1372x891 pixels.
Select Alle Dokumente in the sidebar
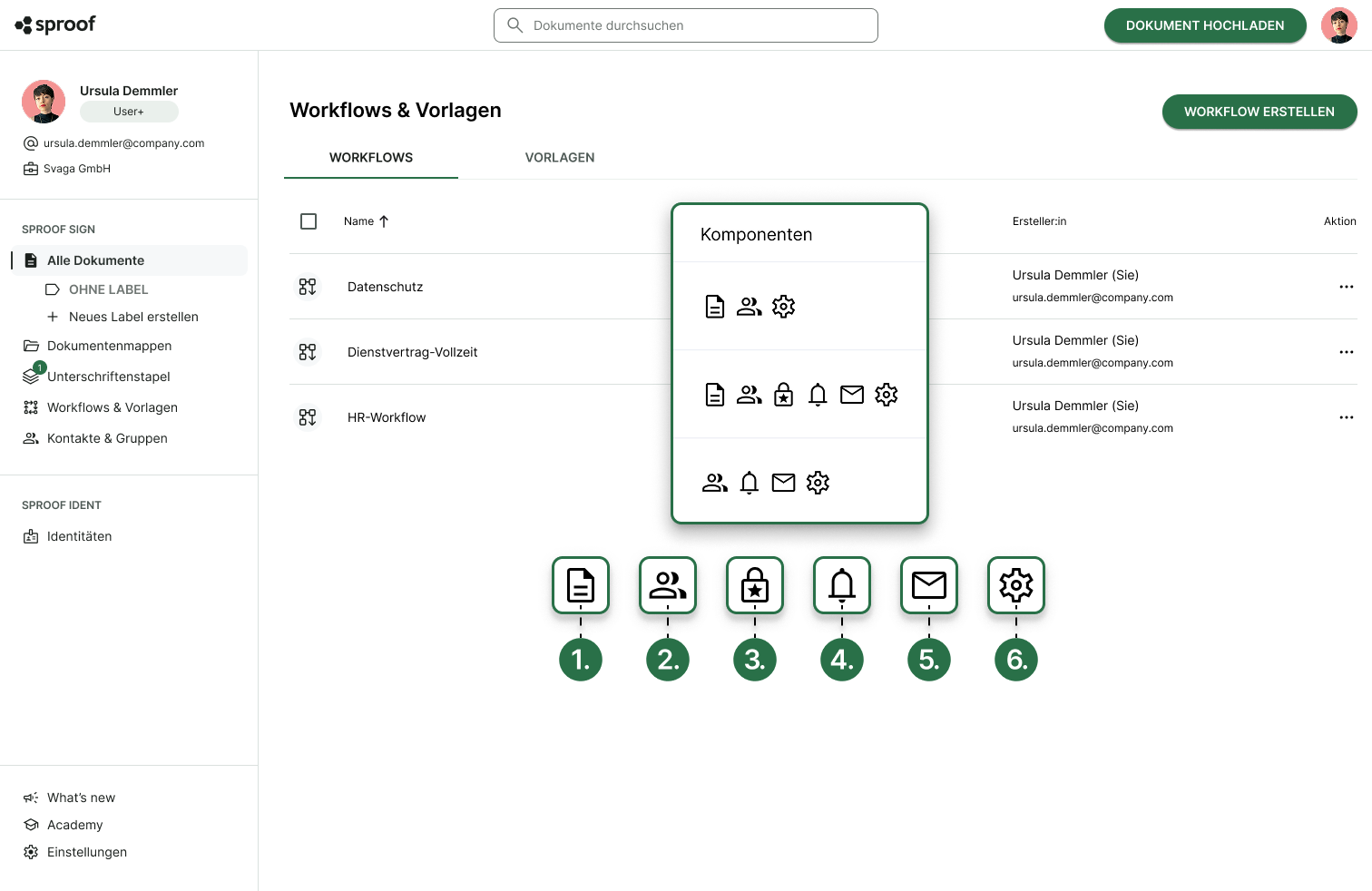point(129,260)
